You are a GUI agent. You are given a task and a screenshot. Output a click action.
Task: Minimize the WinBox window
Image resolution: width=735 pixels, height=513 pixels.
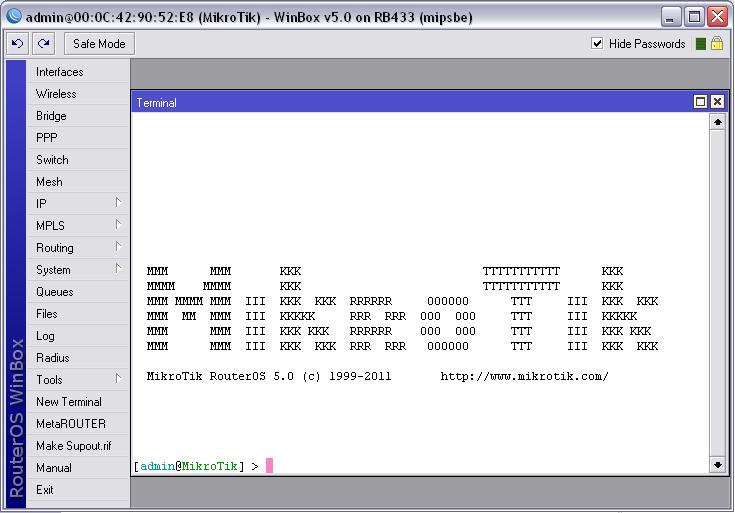pyautogui.click(x=671, y=17)
